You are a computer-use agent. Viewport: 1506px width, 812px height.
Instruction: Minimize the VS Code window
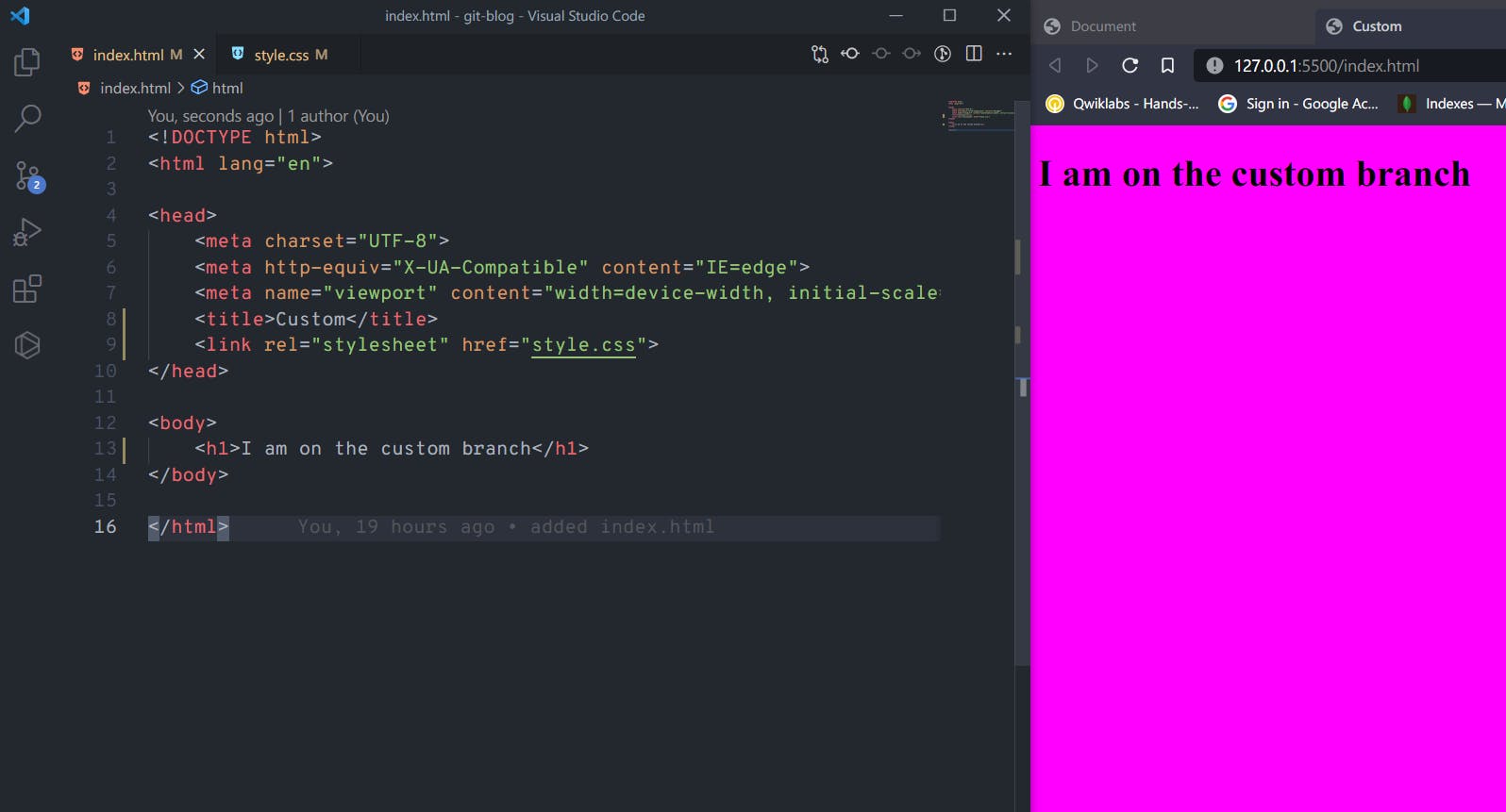[895, 15]
